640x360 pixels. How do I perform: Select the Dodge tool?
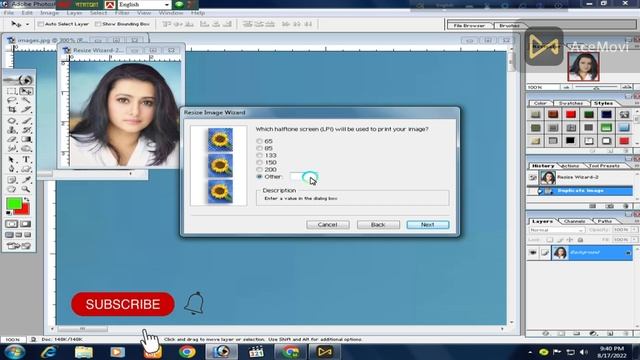coord(26,149)
